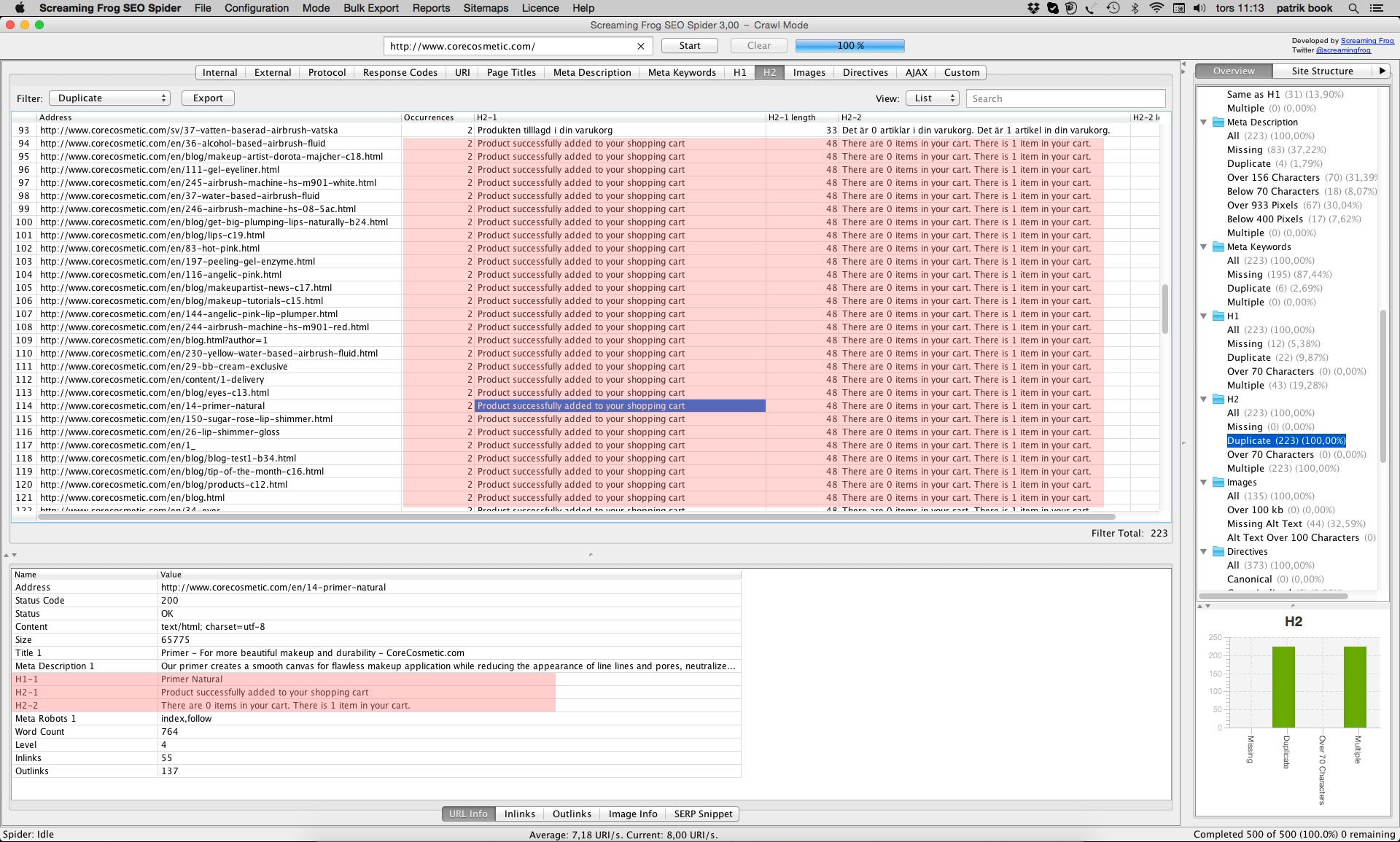Click the Bluetooth menu bar icon
Viewport: 1400px width, 842px height.
(x=1135, y=8)
